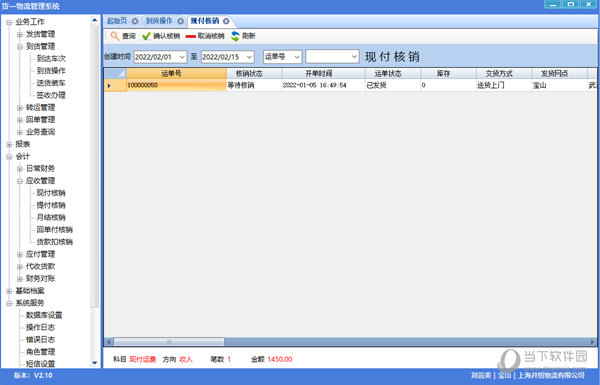Switch to the 起始页 tab
Viewport: 600px width, 385px height.
(x=117, y=21)
